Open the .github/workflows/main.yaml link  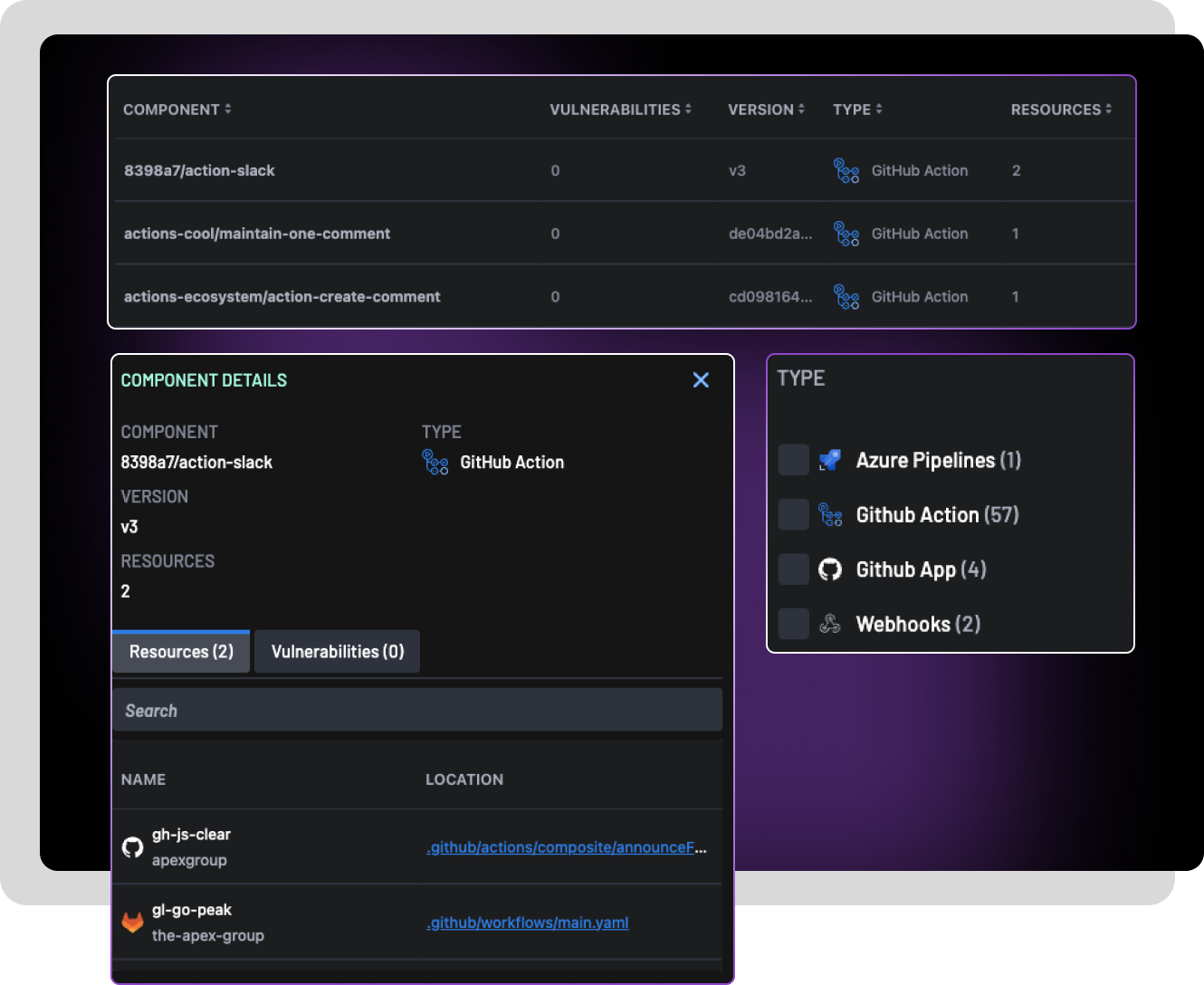pos(528,923)
